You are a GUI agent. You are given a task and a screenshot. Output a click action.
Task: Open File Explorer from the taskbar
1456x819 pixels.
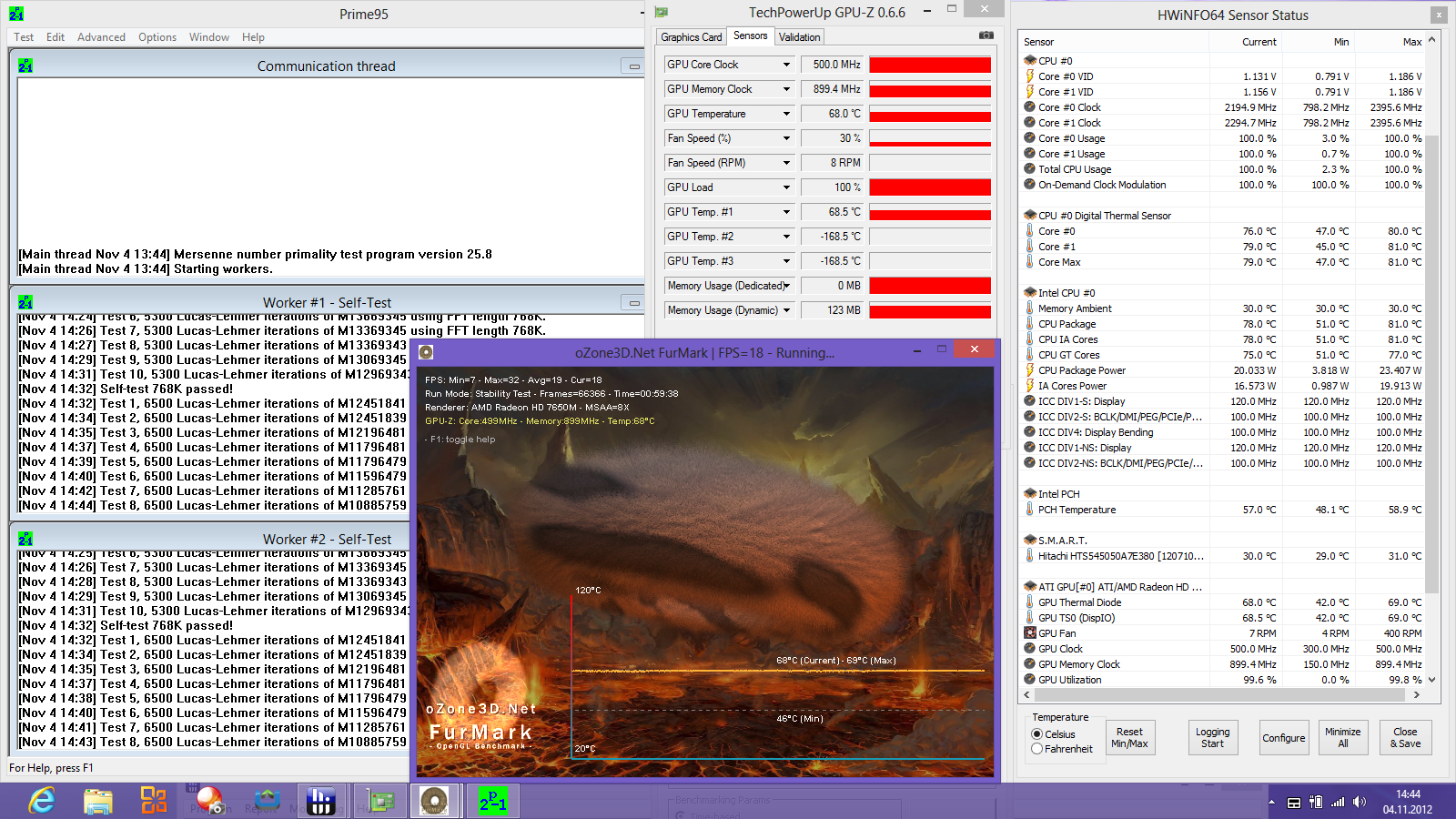[98, 801]
